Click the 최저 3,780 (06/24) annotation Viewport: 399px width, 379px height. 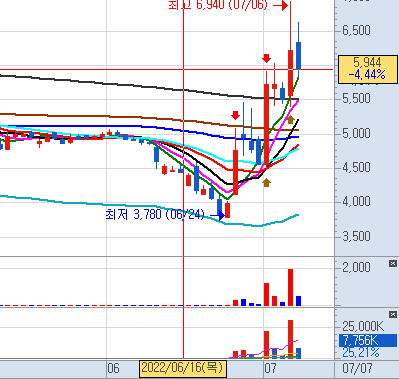pyautogui.click(x=155, y=214)
